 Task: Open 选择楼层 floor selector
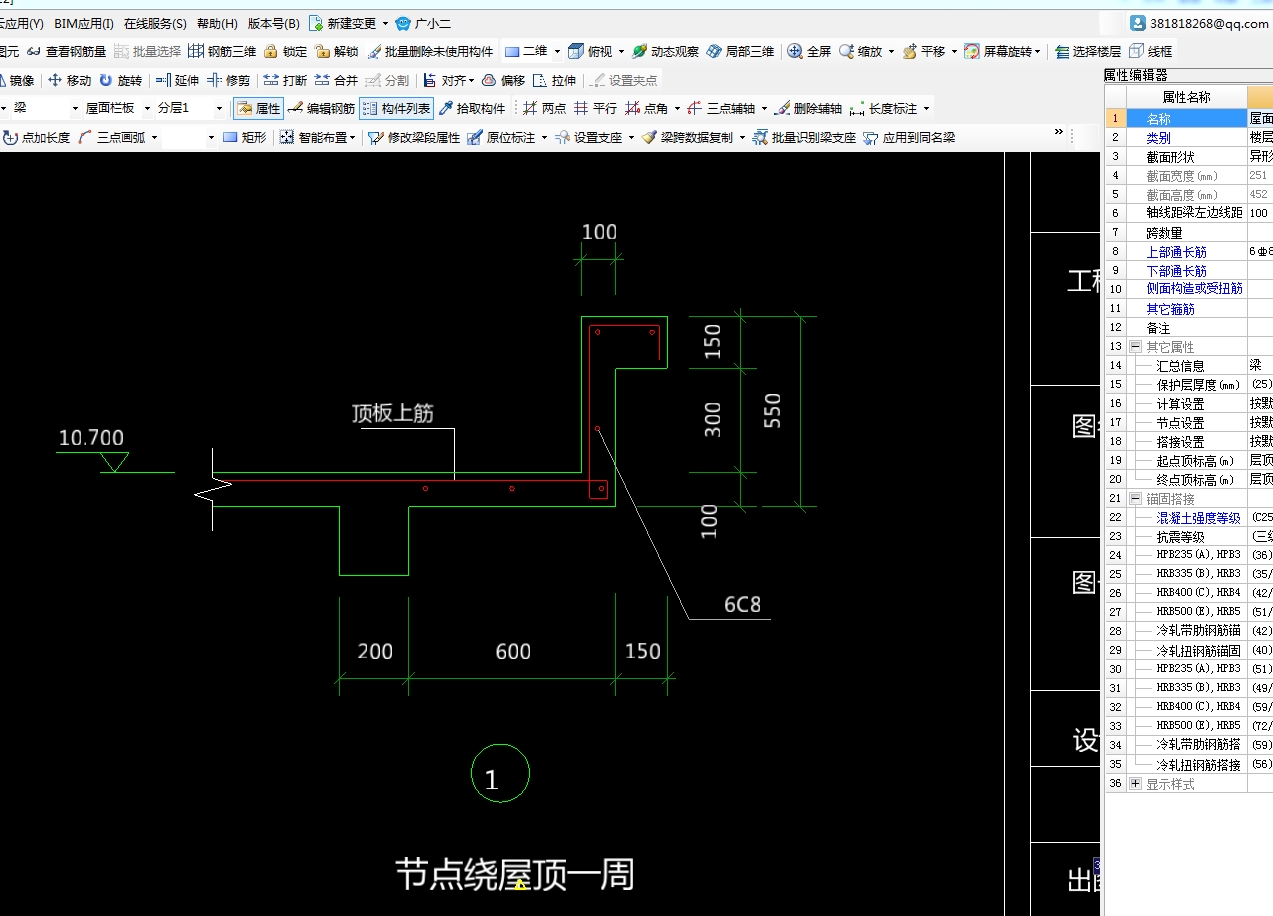pyautogui.click(x=1087, y=51)
